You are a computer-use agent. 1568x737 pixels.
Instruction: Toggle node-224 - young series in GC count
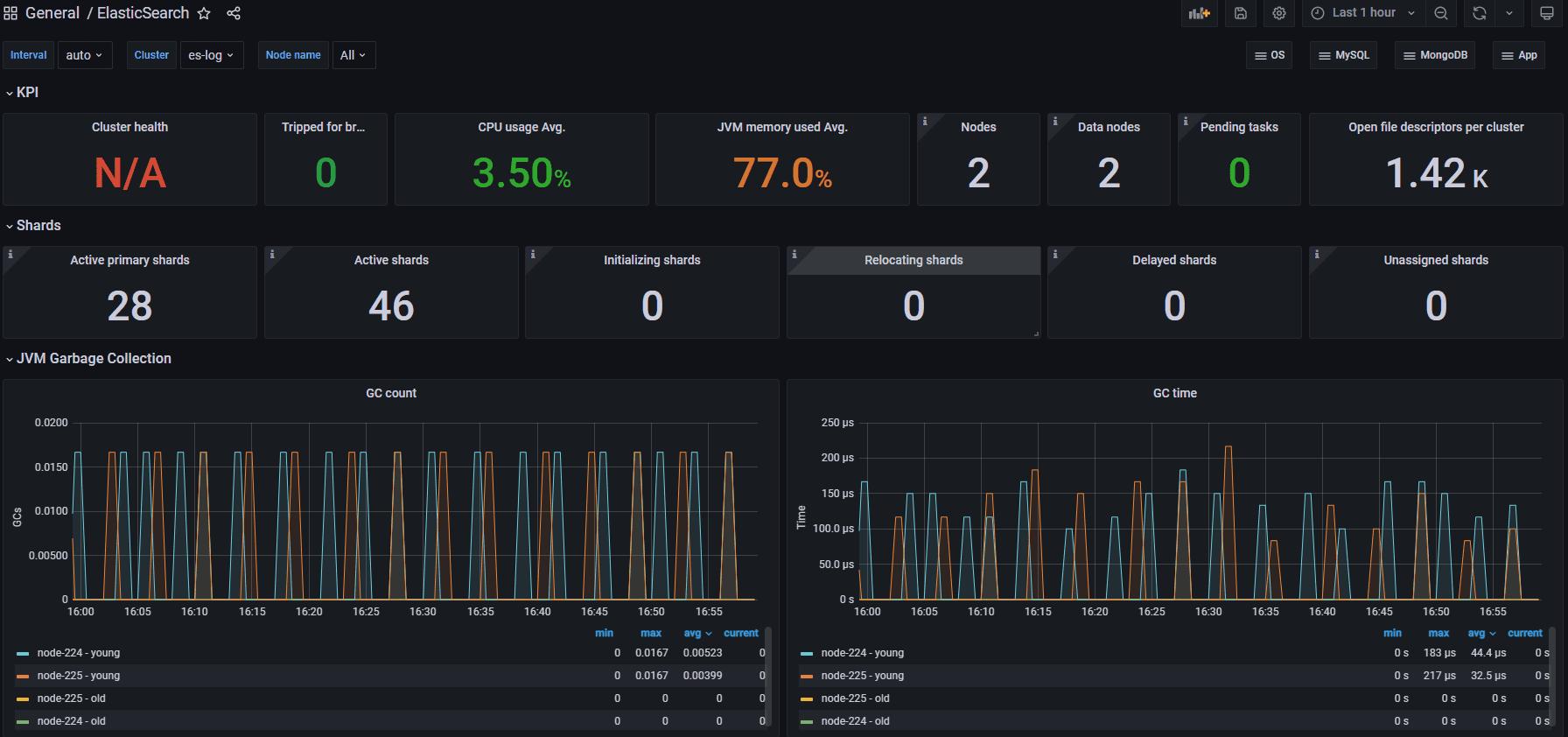click(x=78, y=653)
